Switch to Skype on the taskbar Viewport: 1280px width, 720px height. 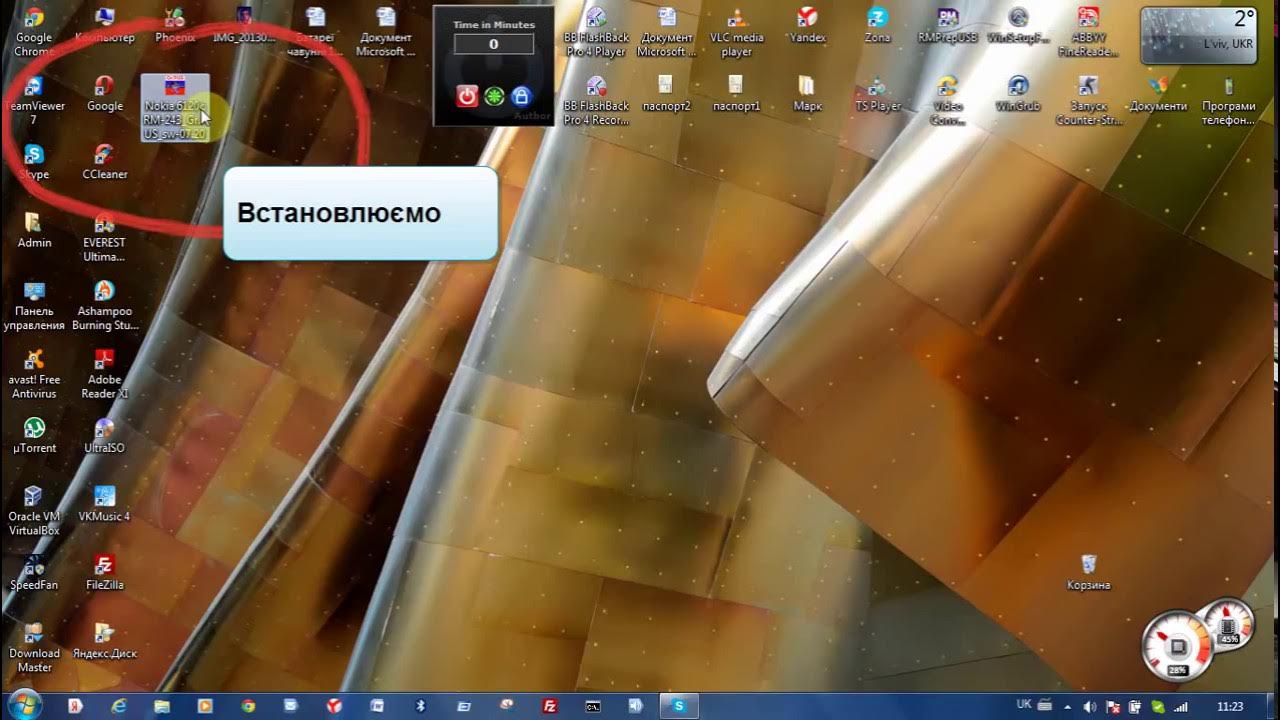pos(679,706)
